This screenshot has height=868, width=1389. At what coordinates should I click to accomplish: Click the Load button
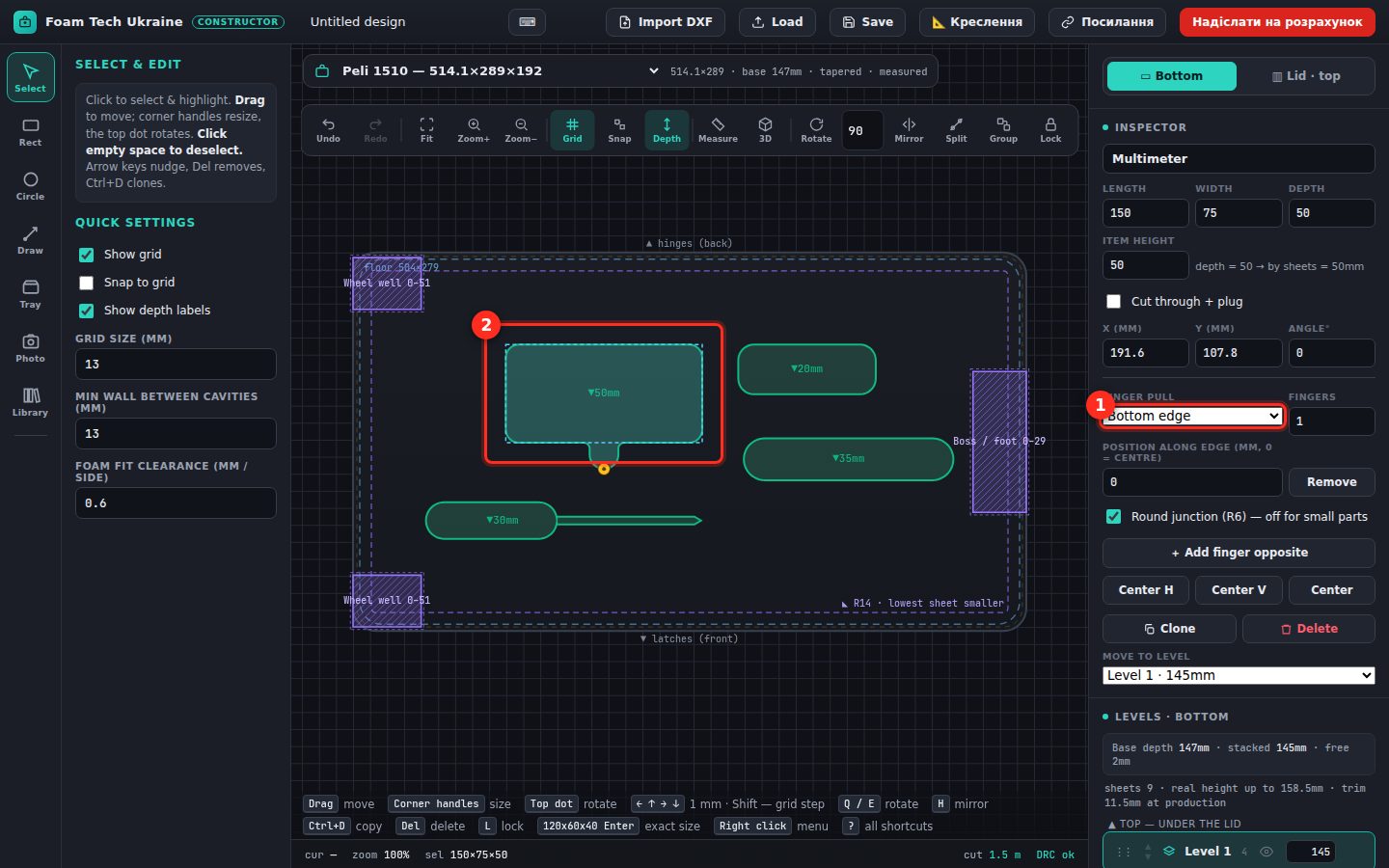(x=777, y=22)
